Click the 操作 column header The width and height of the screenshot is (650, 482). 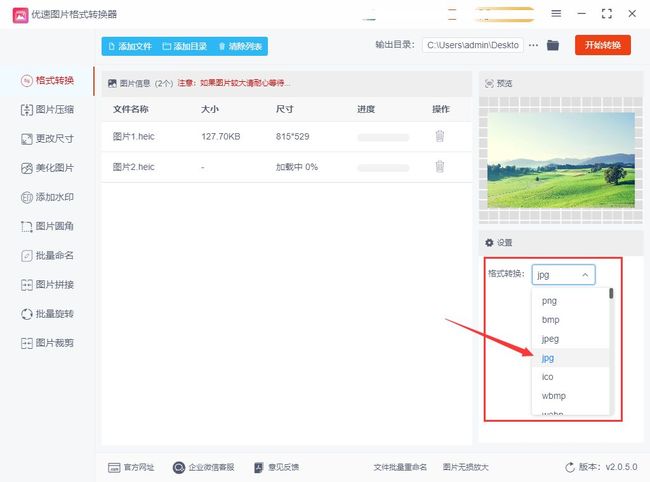pos(441,109)
